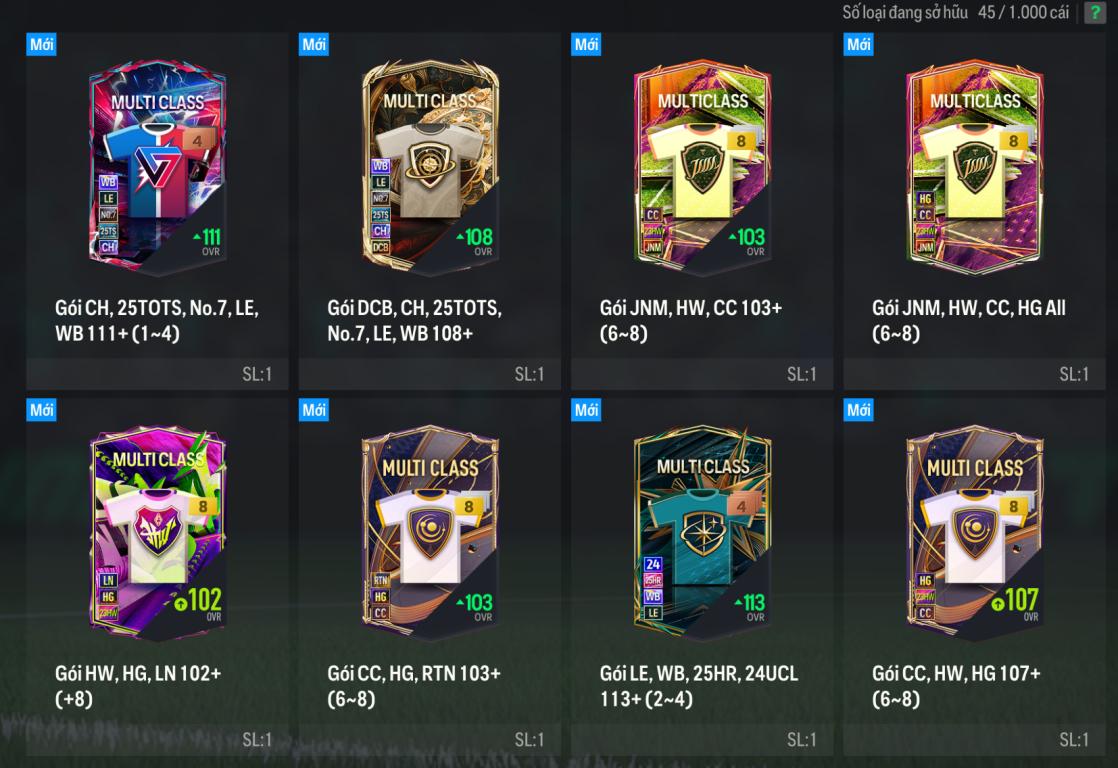Viewport: 1118px width, 768px height.
Task: Click the Mới badge on the HW, HG, LN pack
Action: 41,410
